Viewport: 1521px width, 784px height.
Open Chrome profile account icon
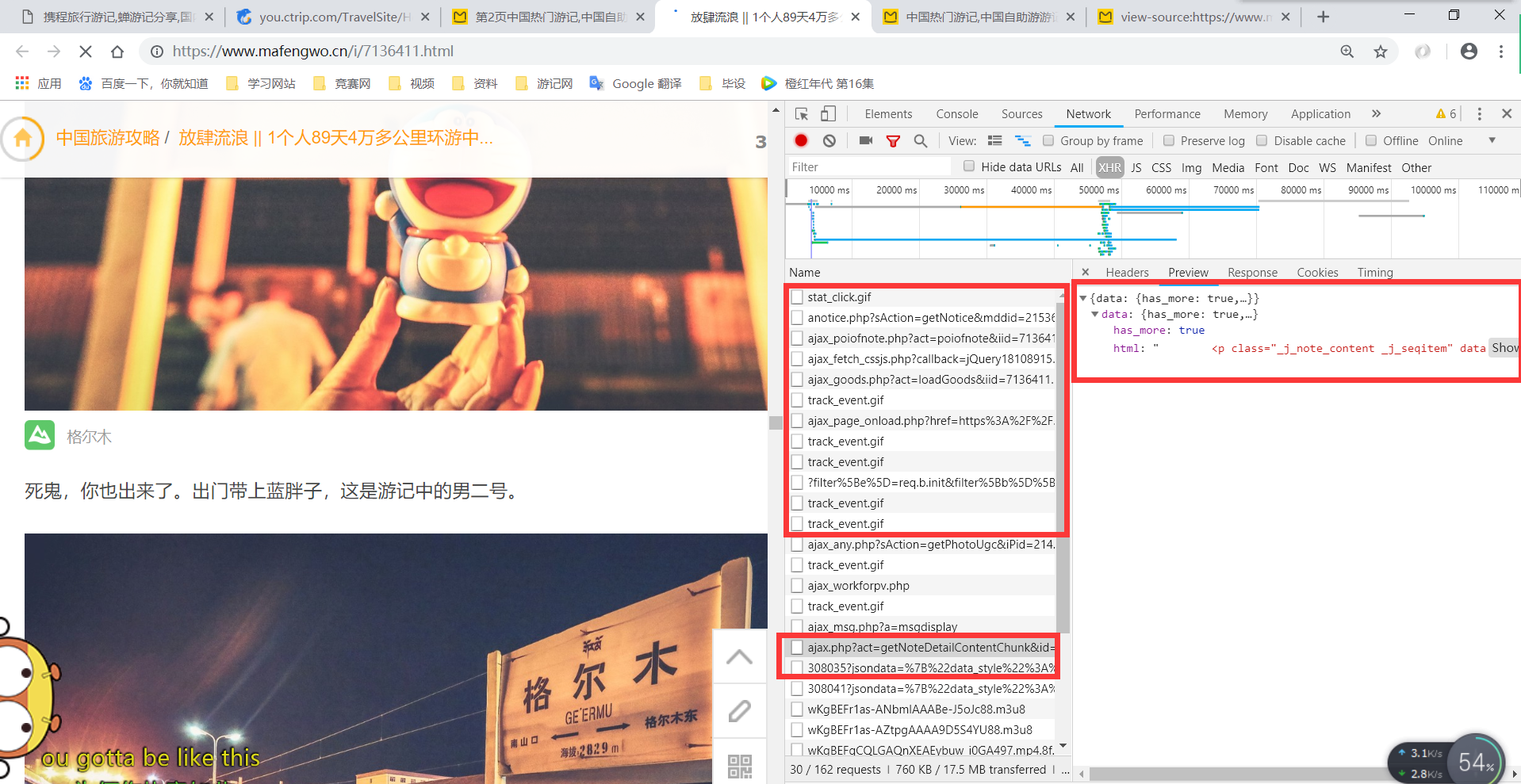tap(1469, 52)
